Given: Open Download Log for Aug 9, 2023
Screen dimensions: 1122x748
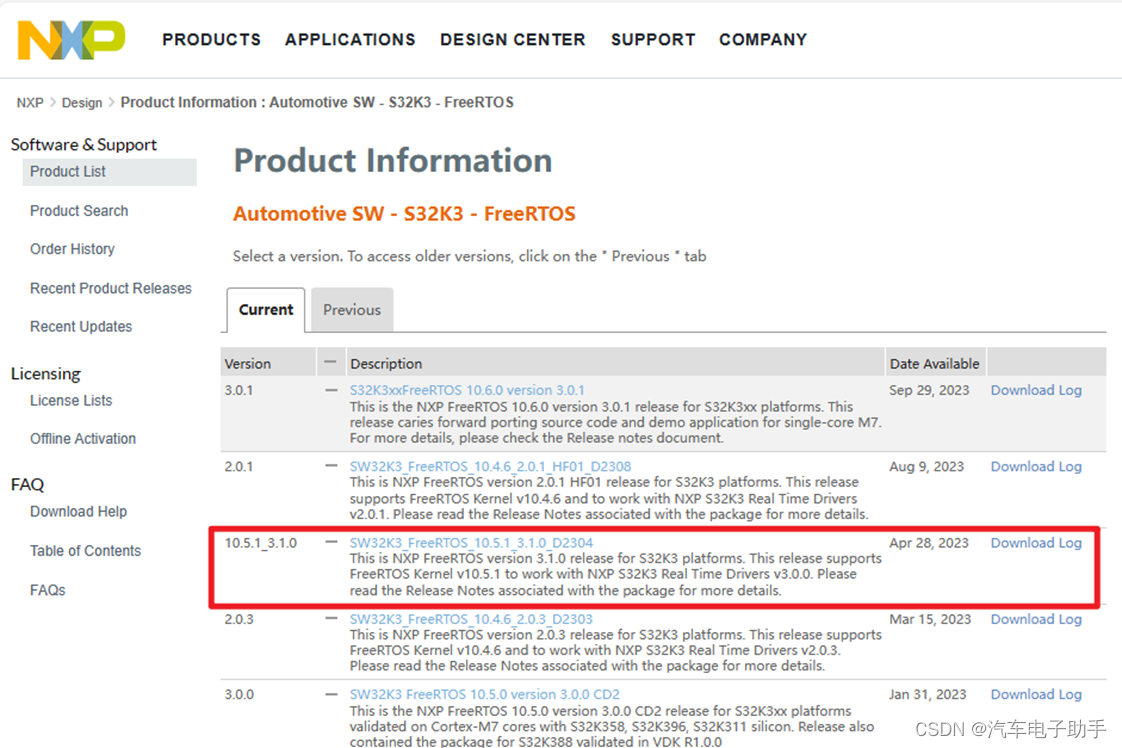Looking at the screenshot, I should tap(1036, 467).
